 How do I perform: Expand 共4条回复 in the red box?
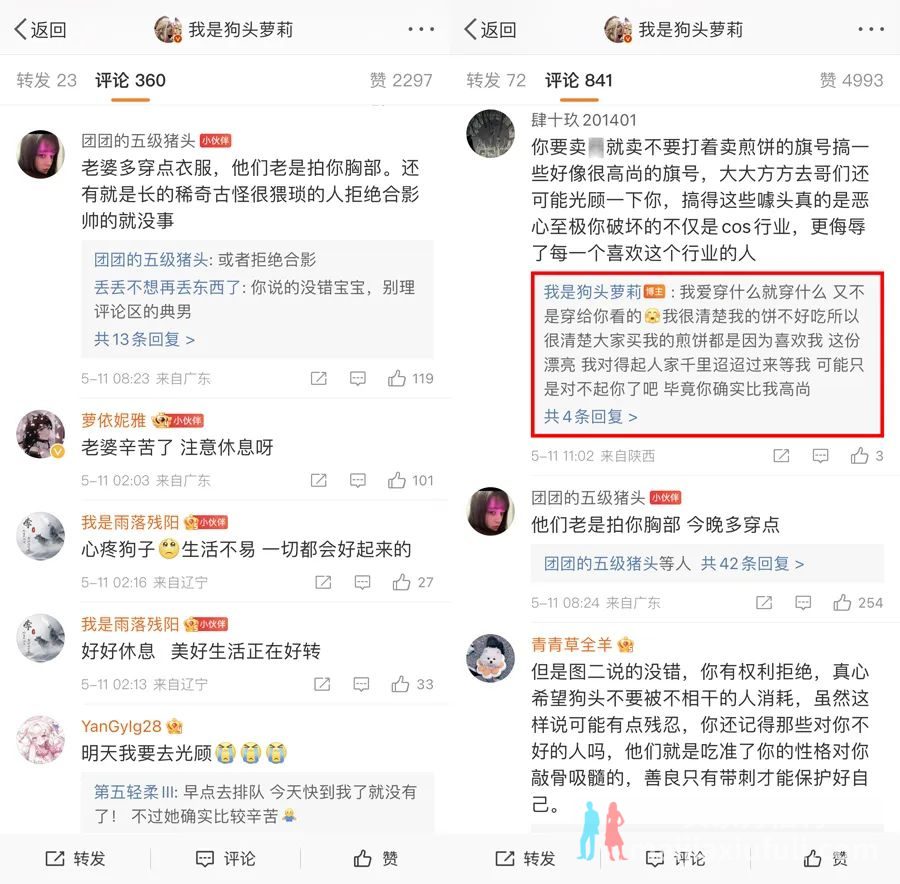[x=591, y=416]
